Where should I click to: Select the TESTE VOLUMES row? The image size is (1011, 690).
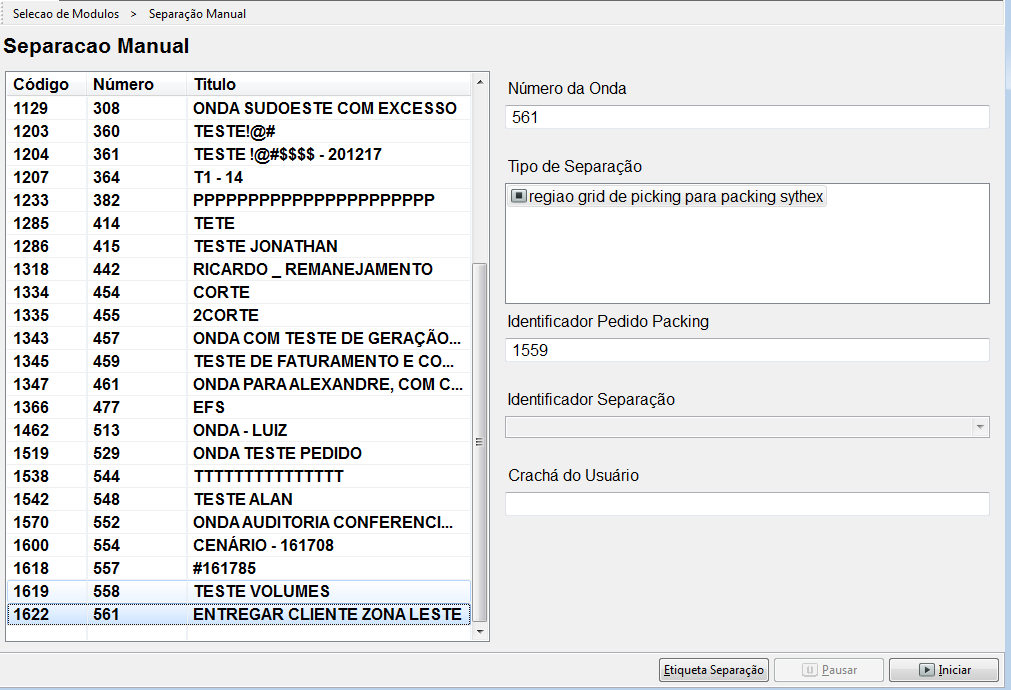coord(261,591)
